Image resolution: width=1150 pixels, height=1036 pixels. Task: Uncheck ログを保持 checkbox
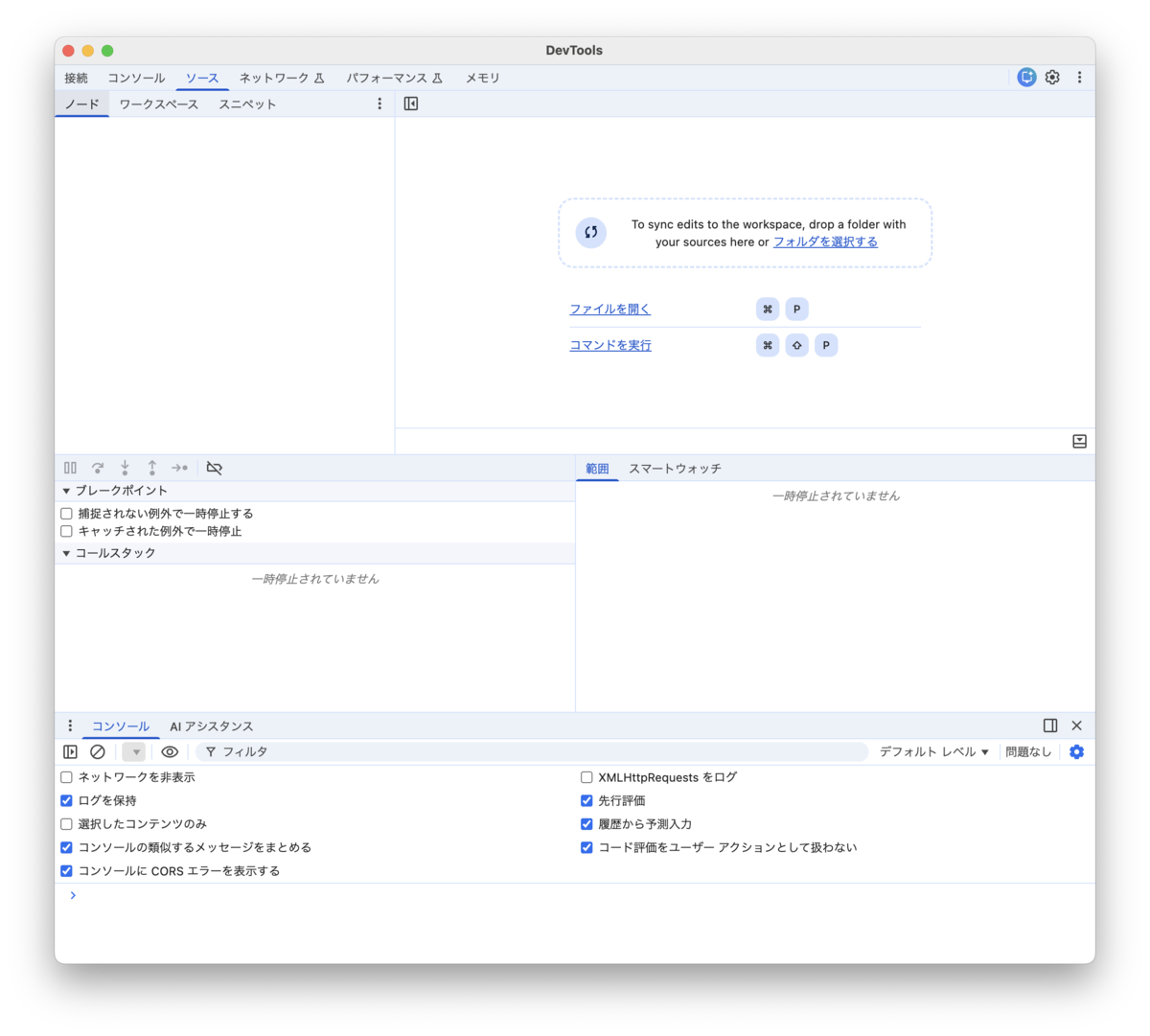[x=66, y=800]
